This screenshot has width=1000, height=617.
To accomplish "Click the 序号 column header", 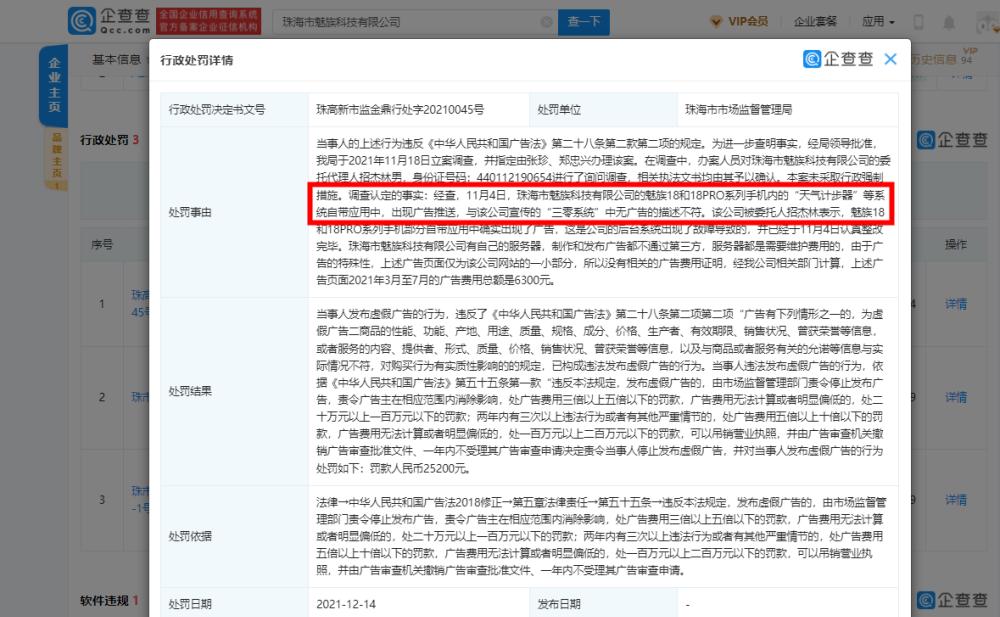I will click(x=102, y=244).
